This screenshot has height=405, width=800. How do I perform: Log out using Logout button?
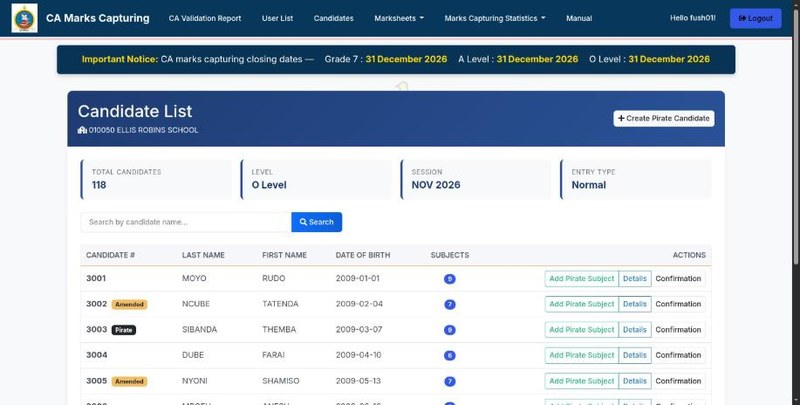click(x=755, y=18)
